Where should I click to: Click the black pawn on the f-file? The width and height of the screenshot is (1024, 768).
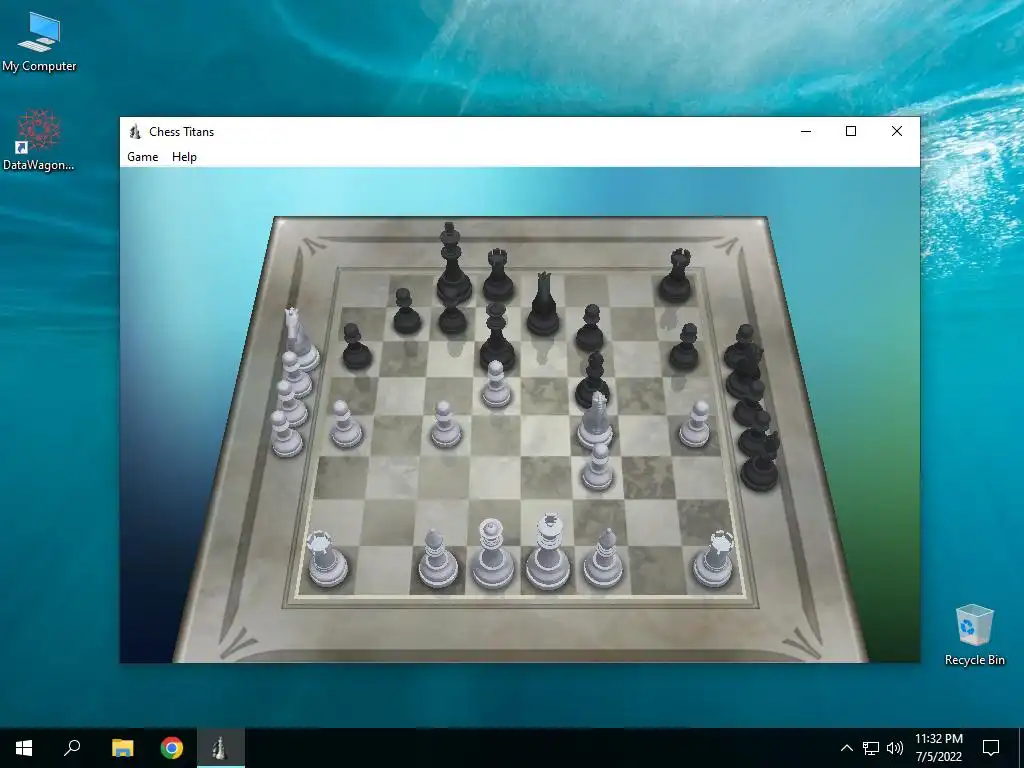(590, 328)
